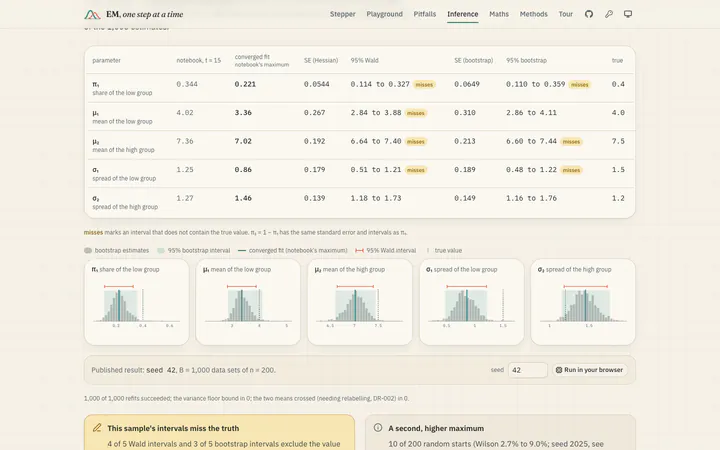Viewport: 720px width, 450px height.
Task: Go to the Maths tab
Action: pyautogui.click(x=499, y=14)
